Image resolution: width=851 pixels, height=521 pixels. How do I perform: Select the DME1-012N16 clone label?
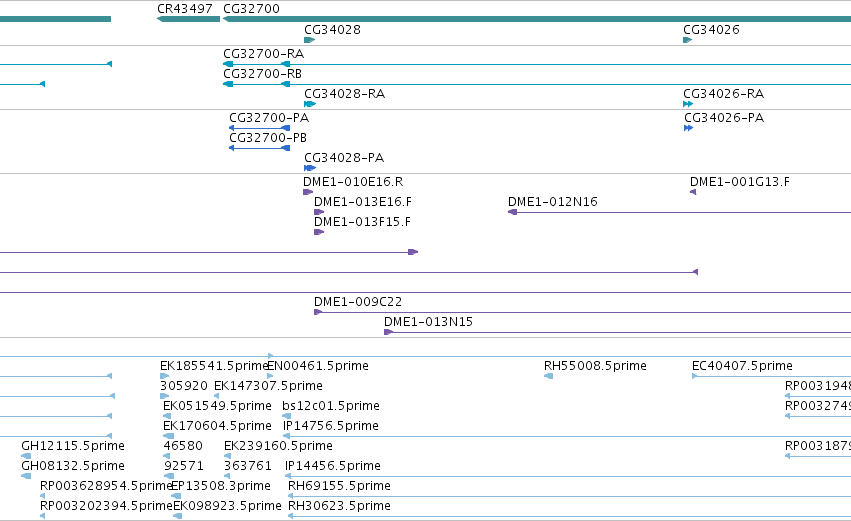552,202
